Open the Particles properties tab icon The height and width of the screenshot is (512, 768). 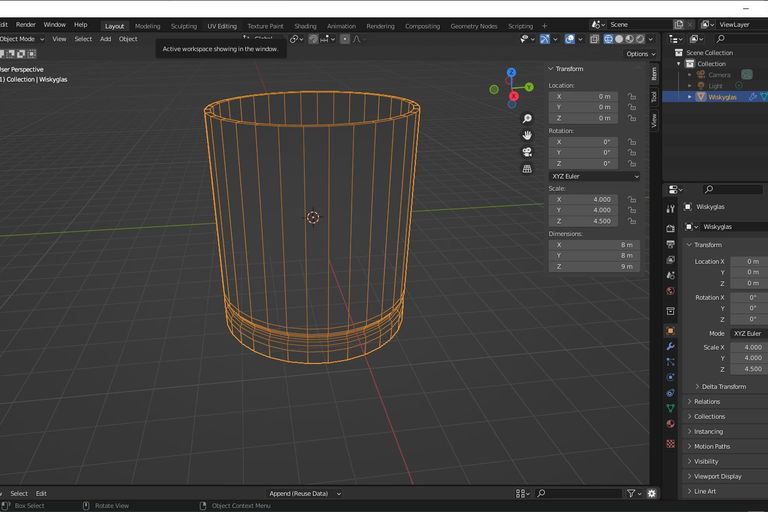(x=671, y=362)
